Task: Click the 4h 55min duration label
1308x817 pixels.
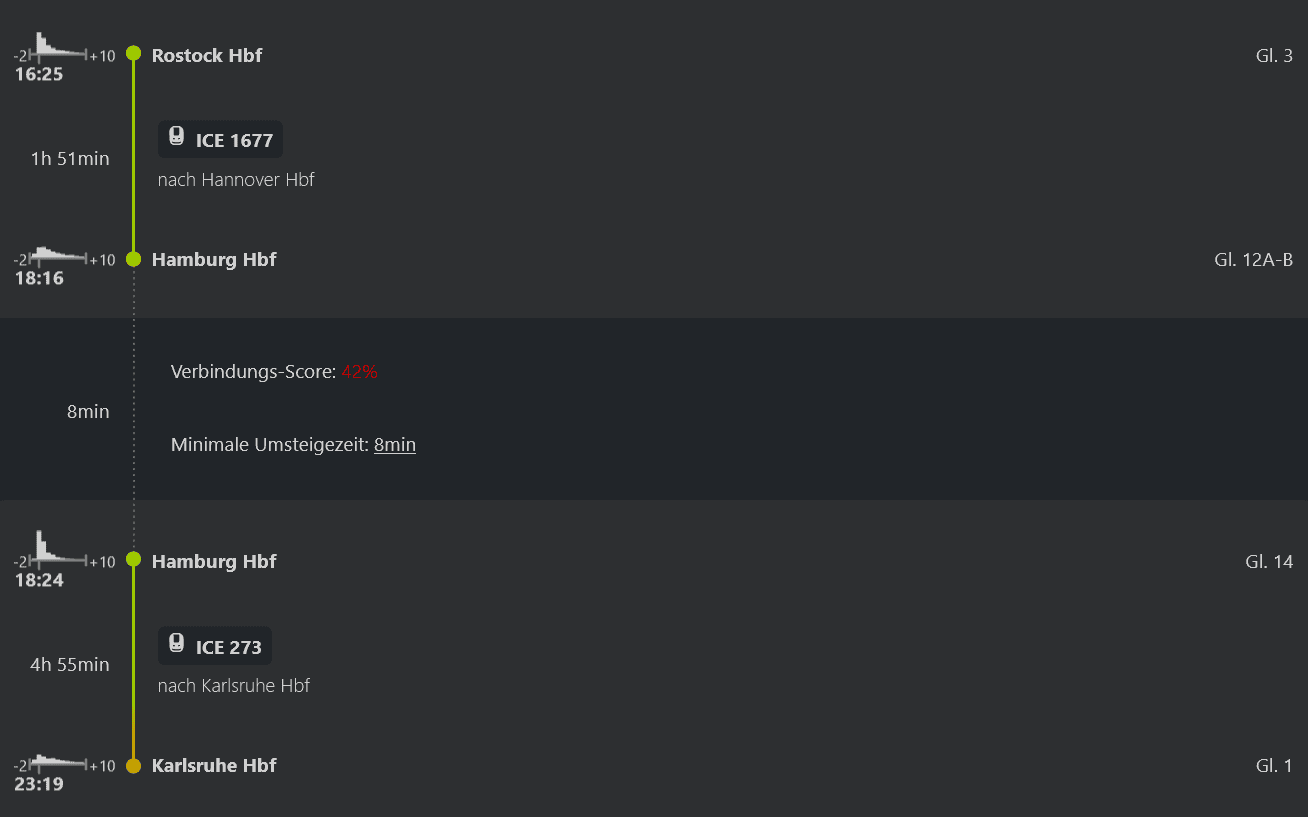Action: coord(70,665)
